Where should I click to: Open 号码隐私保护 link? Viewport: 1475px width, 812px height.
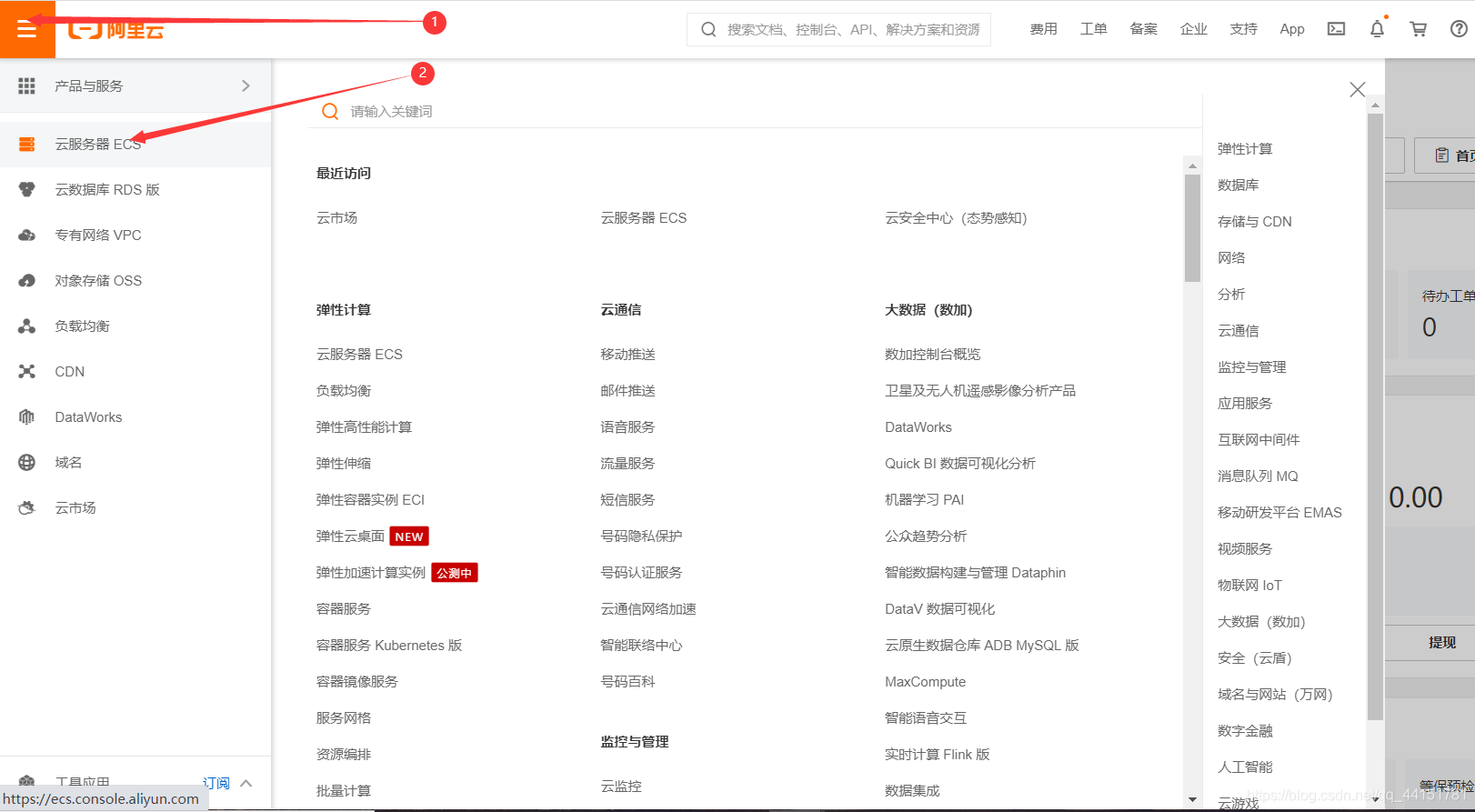tap(641, 536)
